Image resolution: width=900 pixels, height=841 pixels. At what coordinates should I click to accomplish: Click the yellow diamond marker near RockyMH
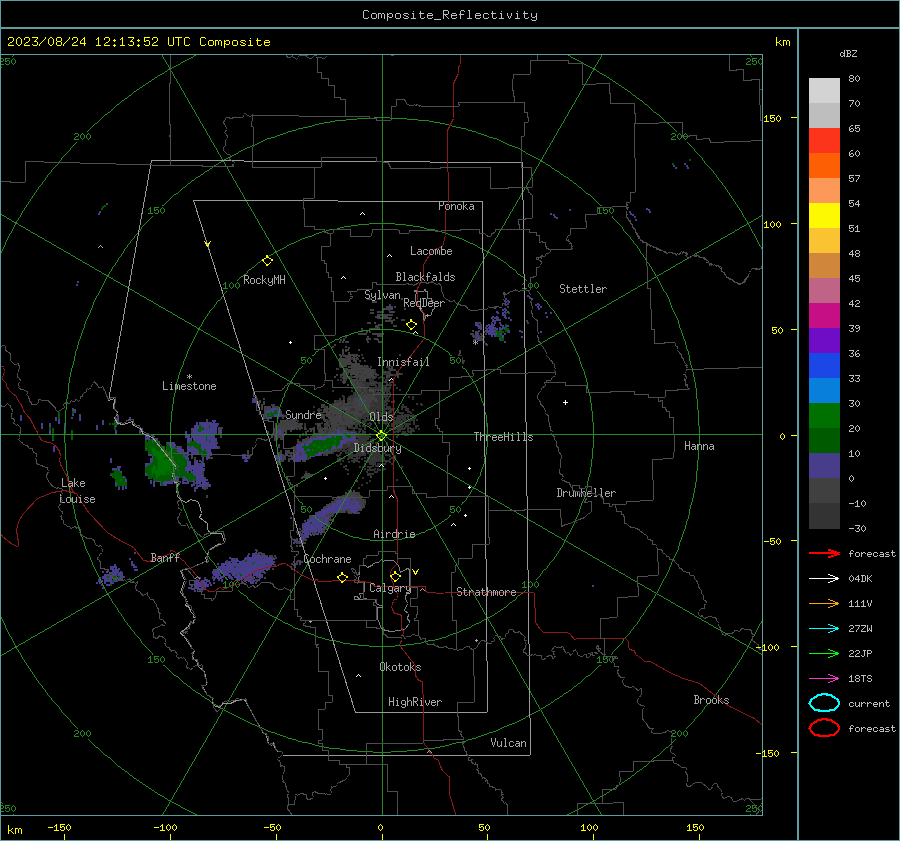(x=267, y=261)
